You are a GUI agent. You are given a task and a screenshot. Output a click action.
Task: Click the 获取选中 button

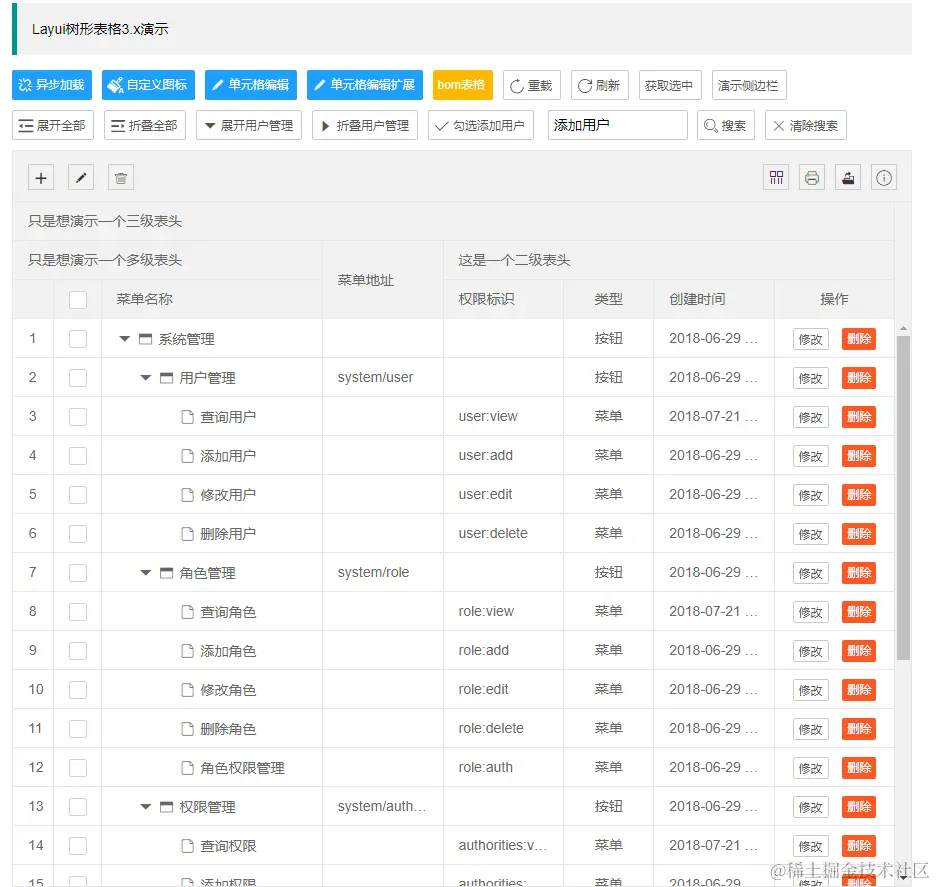point(670,85)
